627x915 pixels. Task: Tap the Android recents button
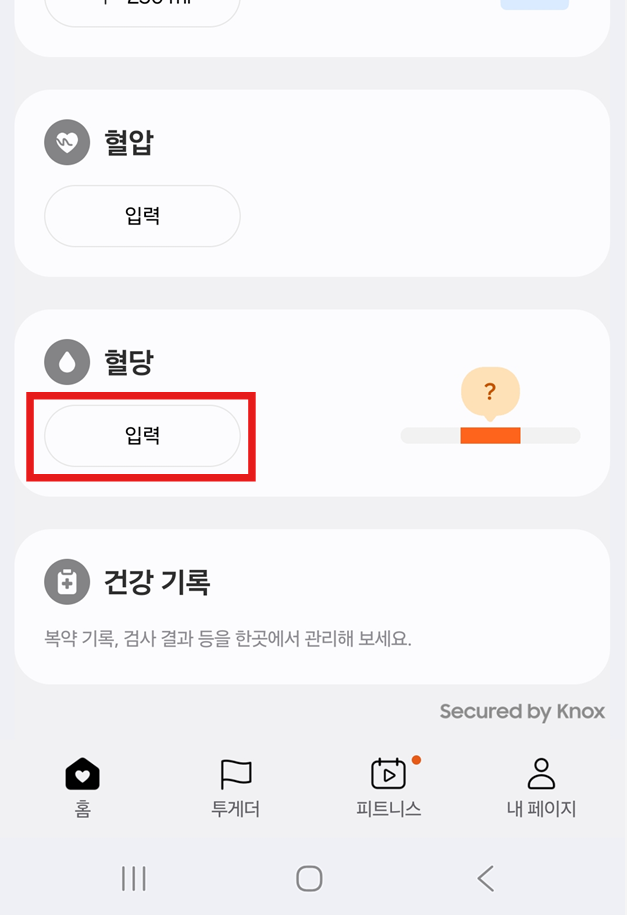click(133, 879)
